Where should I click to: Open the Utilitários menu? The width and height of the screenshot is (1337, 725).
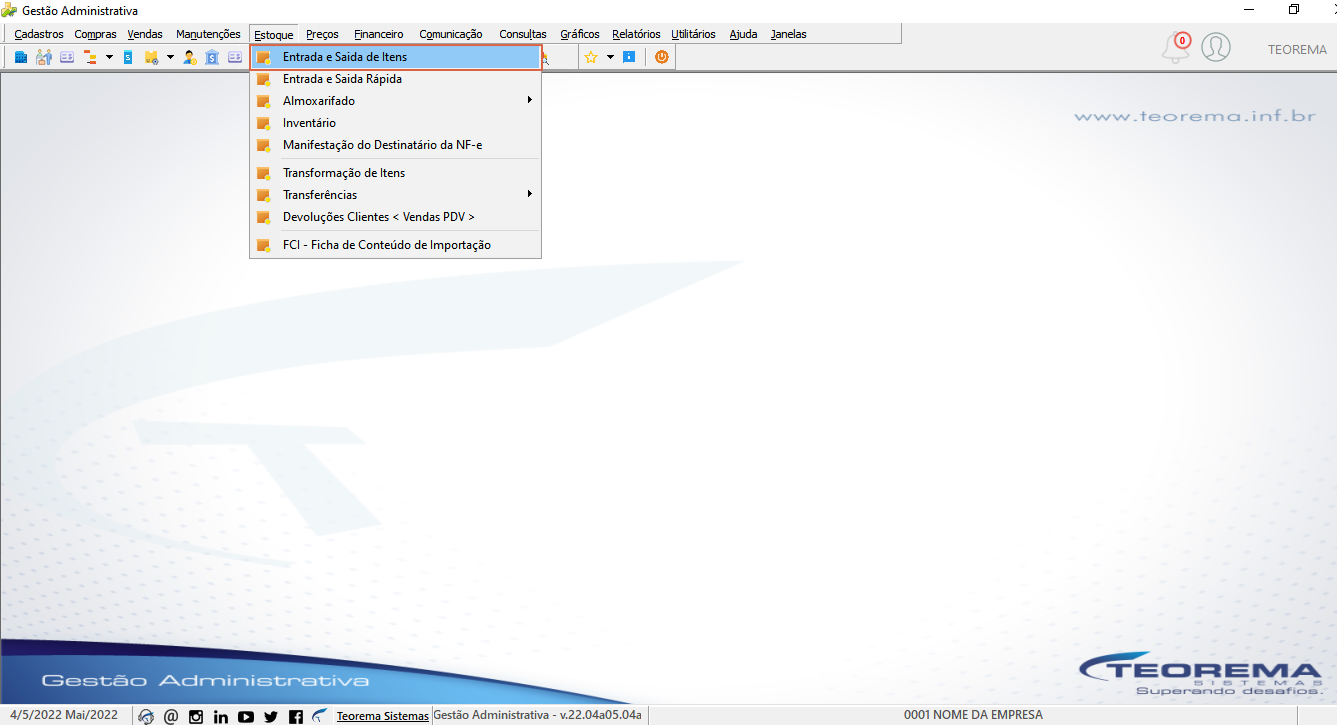(x=694, y=34)
